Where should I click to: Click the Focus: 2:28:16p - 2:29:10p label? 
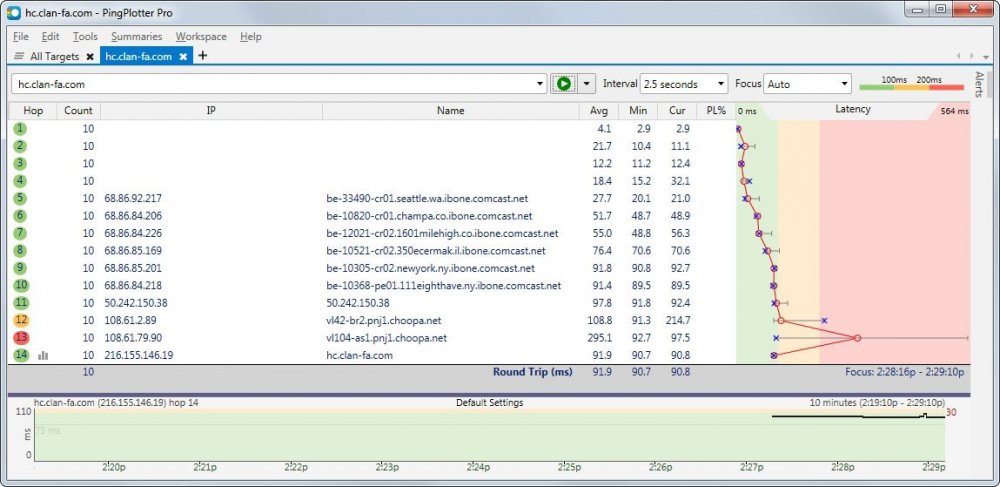[x=904, y=372]
